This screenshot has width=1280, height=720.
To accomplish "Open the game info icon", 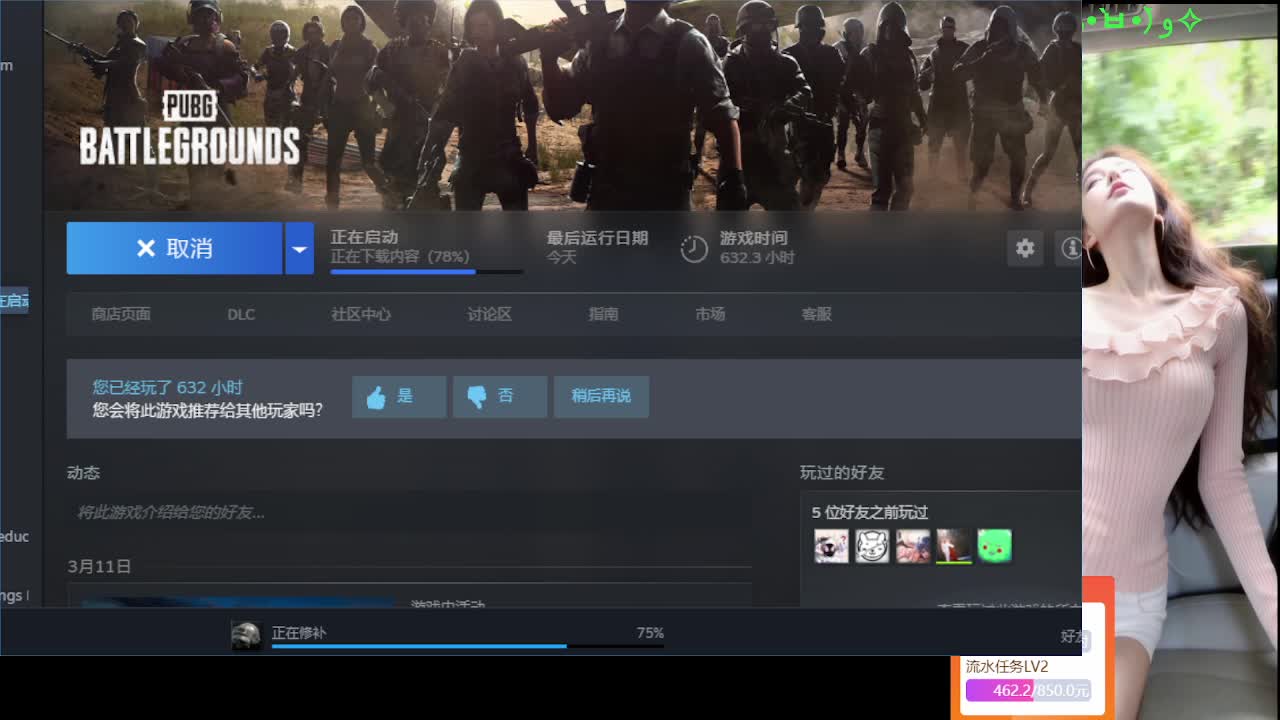I will pyautogui.click(x=1069, y=249).
